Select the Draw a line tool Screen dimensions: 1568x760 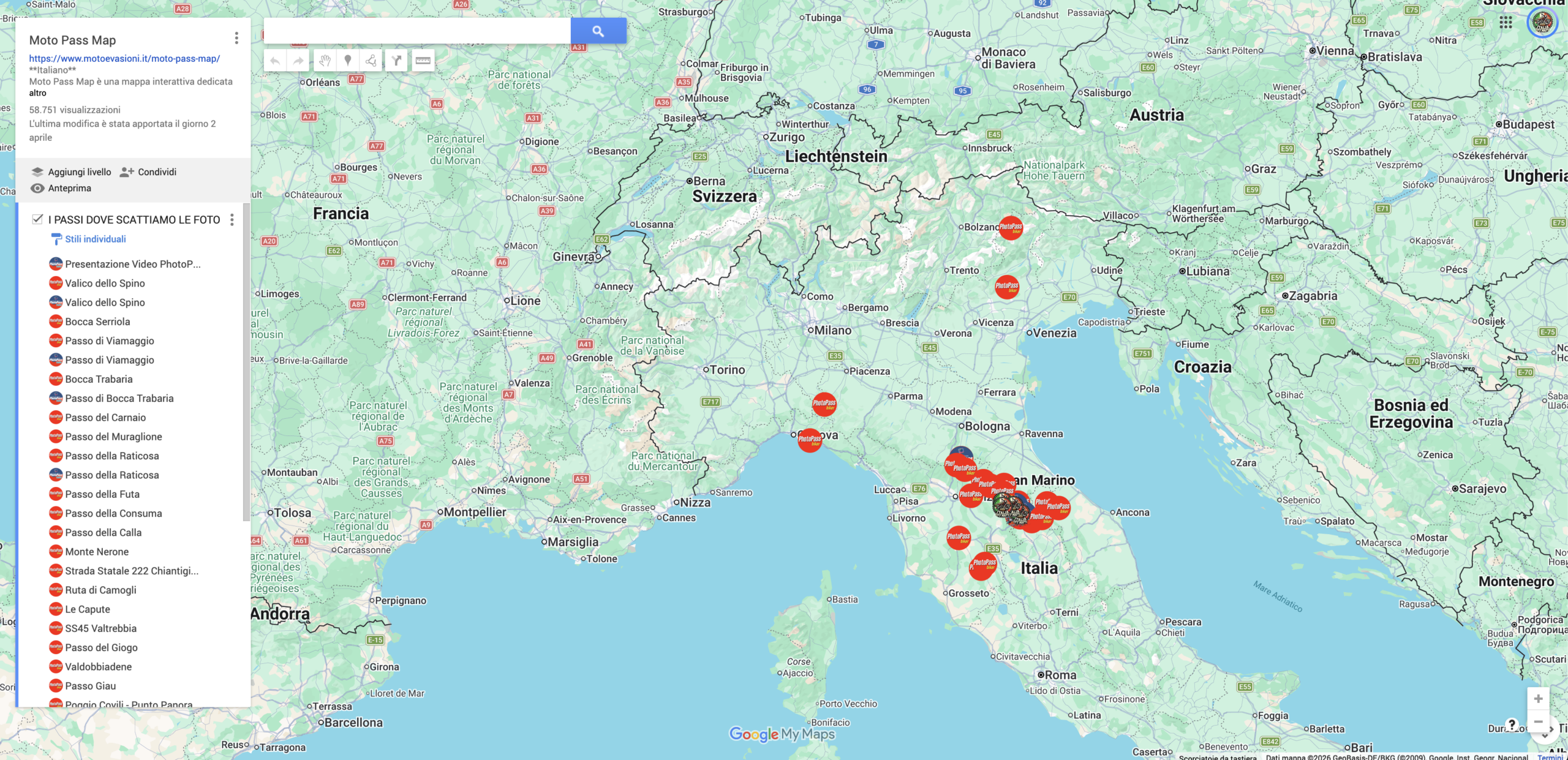click(x=371, y=61)
